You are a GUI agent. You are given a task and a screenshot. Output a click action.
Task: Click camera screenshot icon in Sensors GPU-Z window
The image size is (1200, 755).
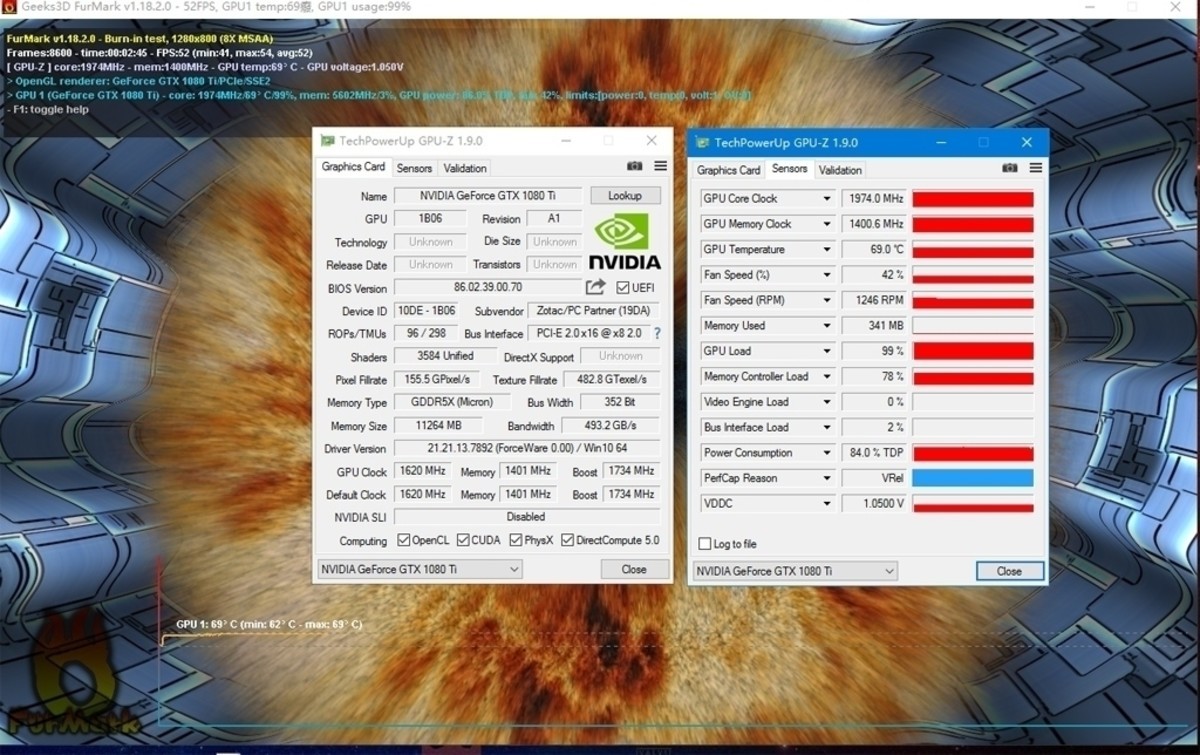click(1010, 168)
